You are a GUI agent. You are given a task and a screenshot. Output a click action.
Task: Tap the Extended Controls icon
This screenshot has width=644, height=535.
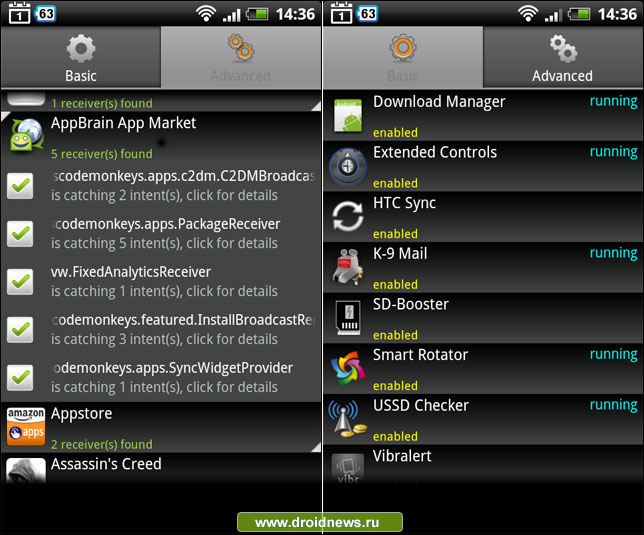pos(348,166)
